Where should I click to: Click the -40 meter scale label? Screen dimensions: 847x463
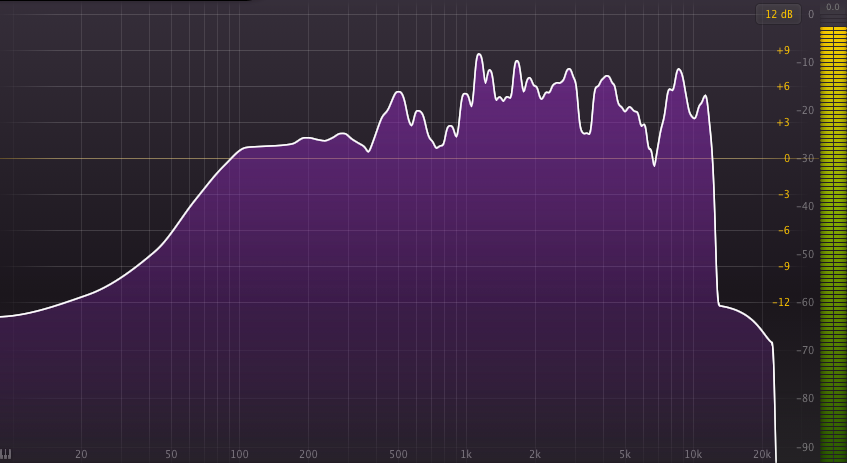805,206
